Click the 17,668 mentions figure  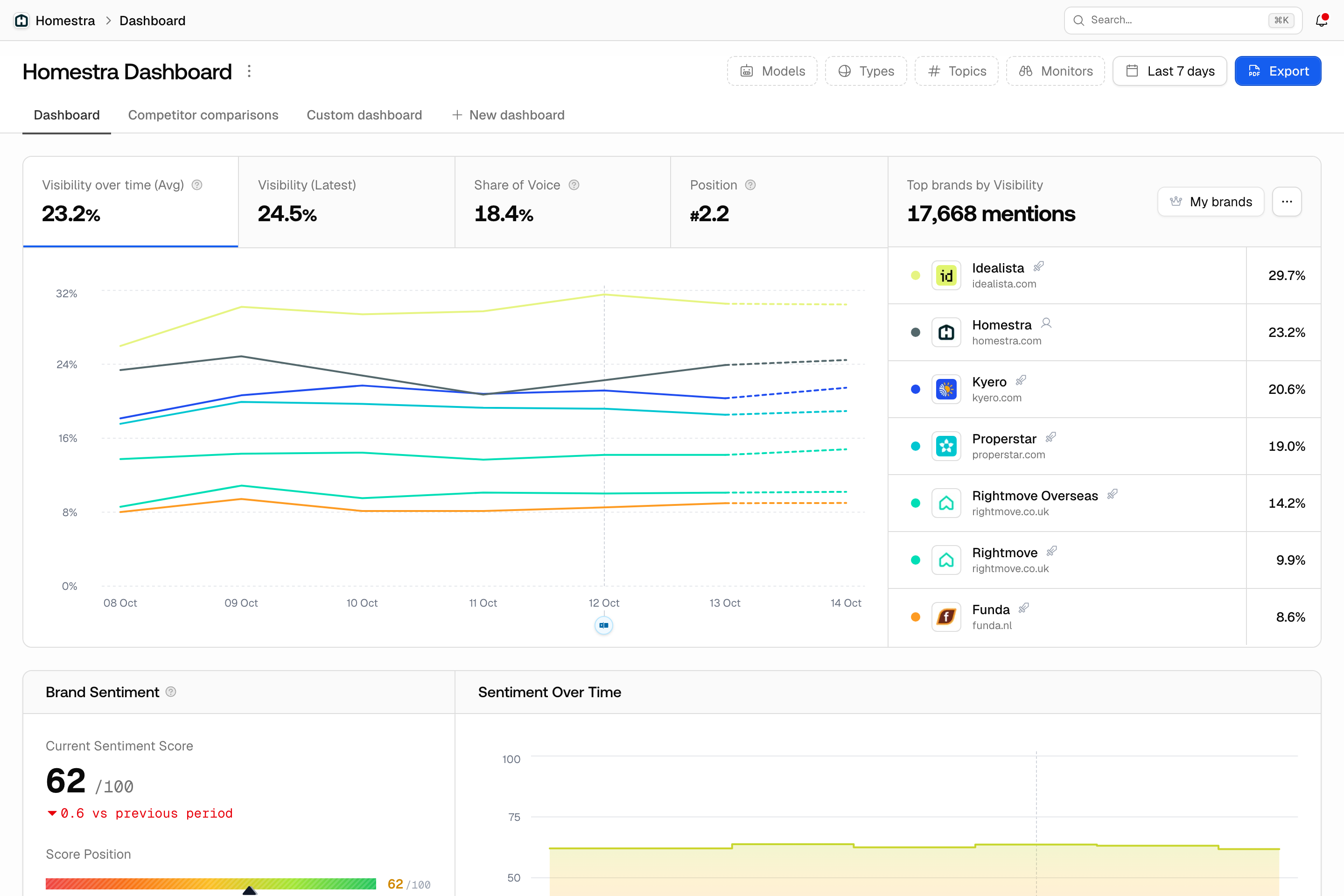[991, 214]
